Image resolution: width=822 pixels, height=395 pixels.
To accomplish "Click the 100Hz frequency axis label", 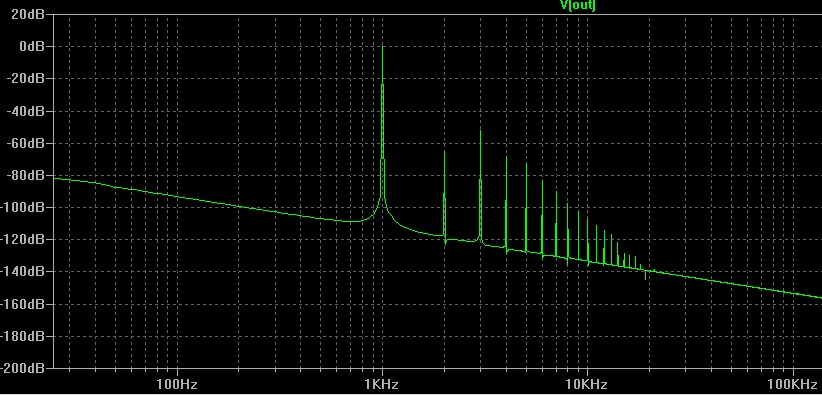I will point(177,385).
